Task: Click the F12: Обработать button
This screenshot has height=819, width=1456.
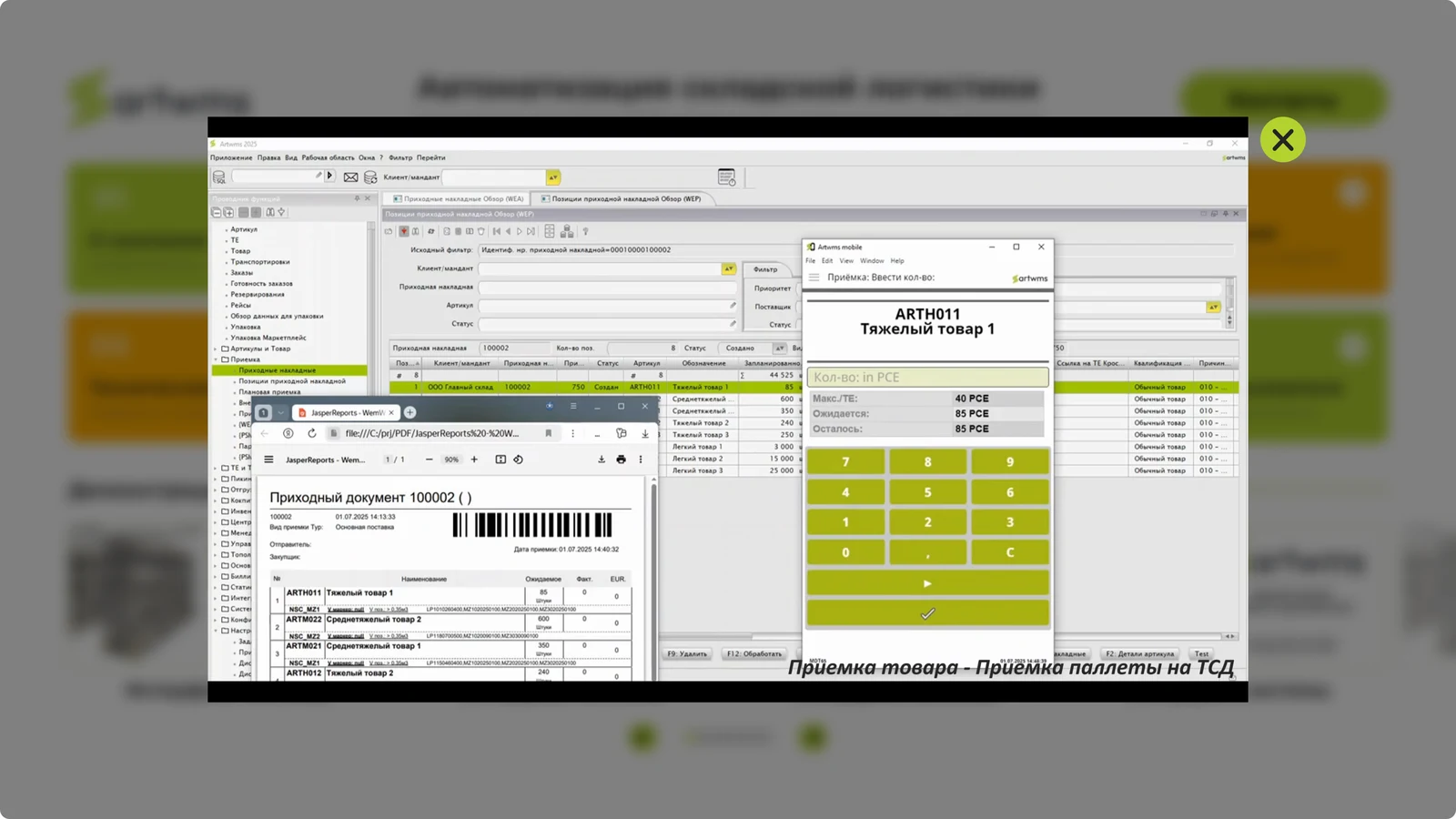Action: 754,653
